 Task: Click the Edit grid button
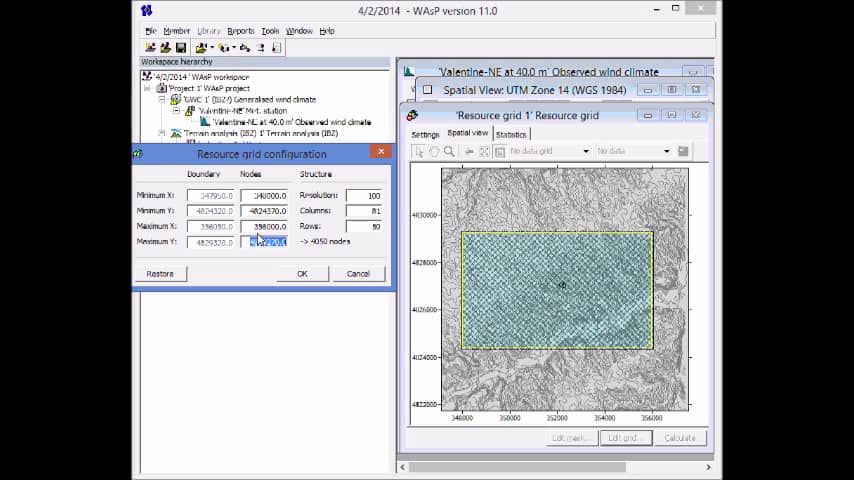point(626,438)
